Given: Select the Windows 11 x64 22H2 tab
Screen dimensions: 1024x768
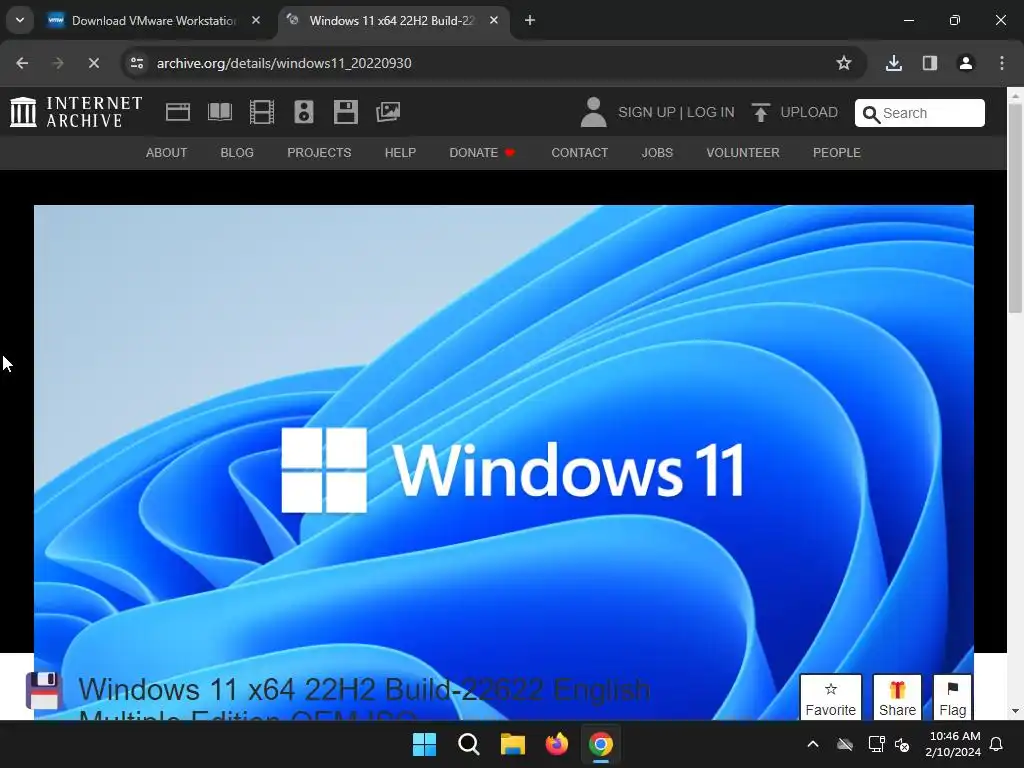Looking at the screenshot, I should [x=392, y=20].
